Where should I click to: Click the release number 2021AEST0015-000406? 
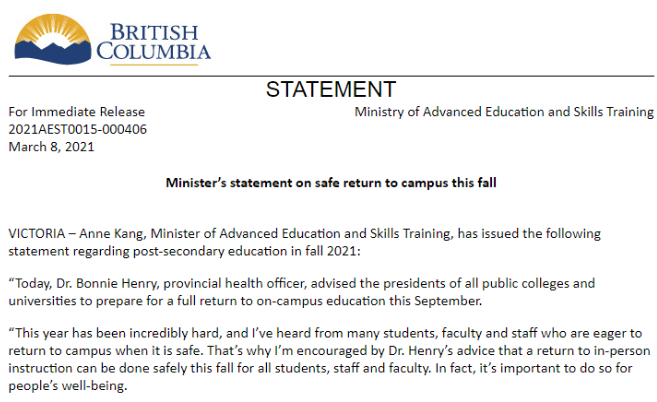78,129
